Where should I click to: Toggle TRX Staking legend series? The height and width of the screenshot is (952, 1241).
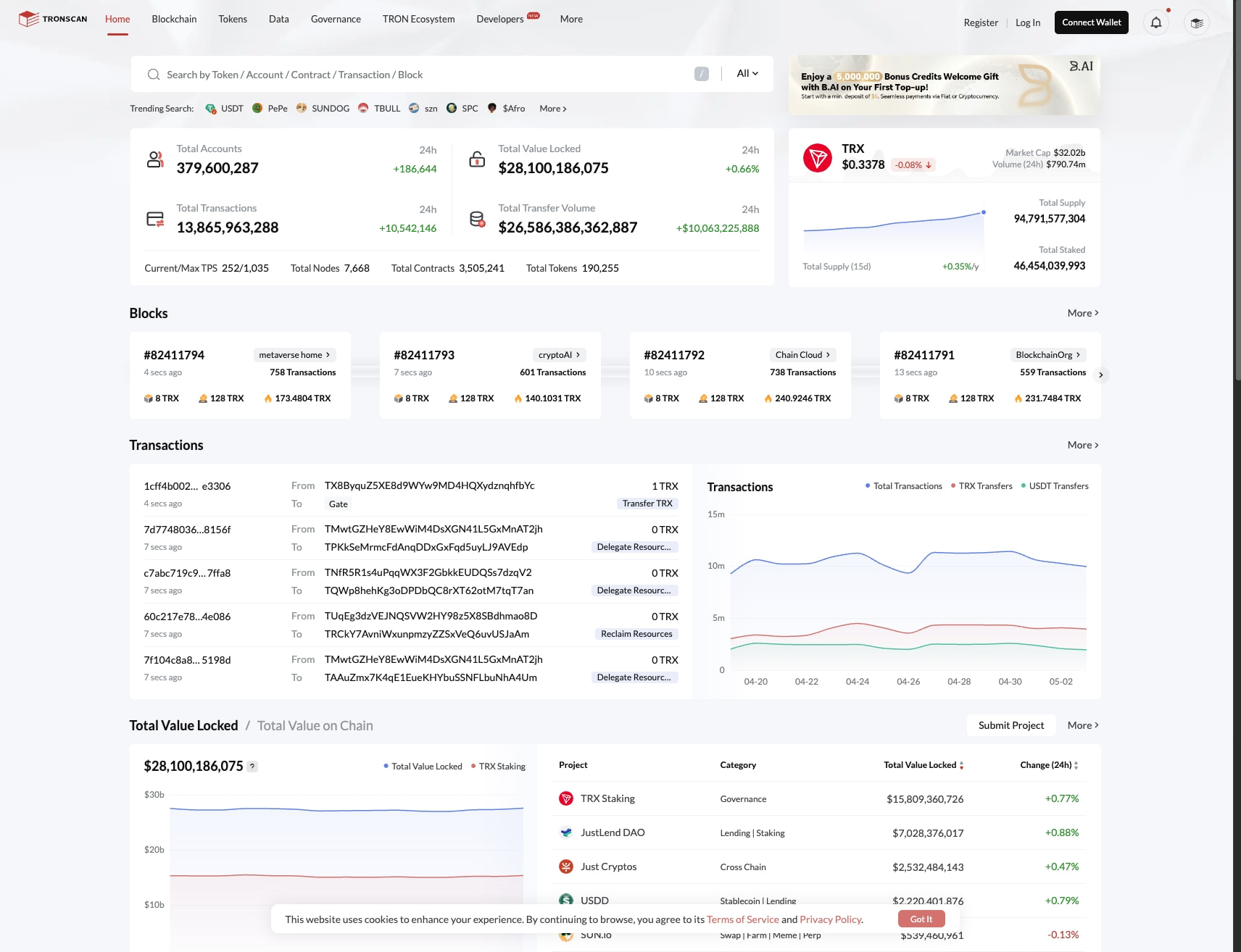click(498, 767)
